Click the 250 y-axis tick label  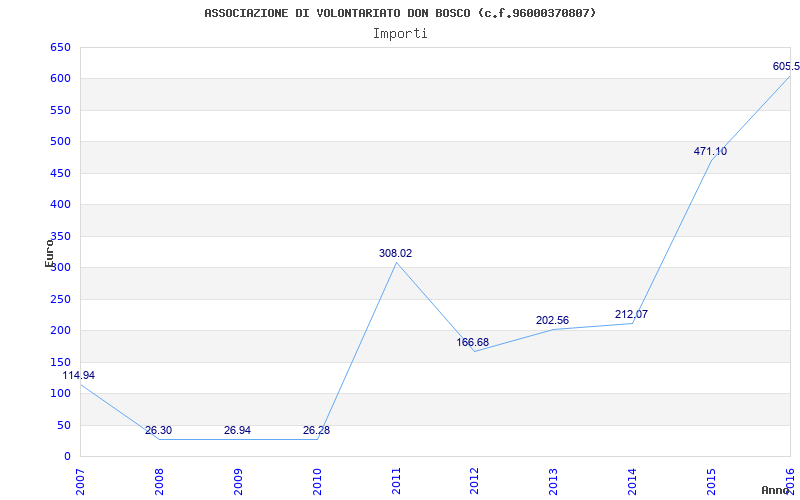pos(60,299)
